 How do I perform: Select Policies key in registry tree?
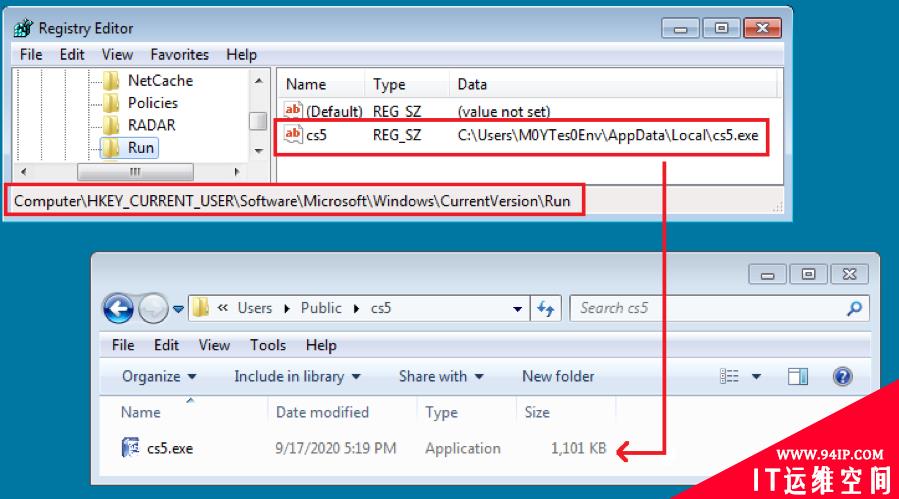click(x=153, y=103)
